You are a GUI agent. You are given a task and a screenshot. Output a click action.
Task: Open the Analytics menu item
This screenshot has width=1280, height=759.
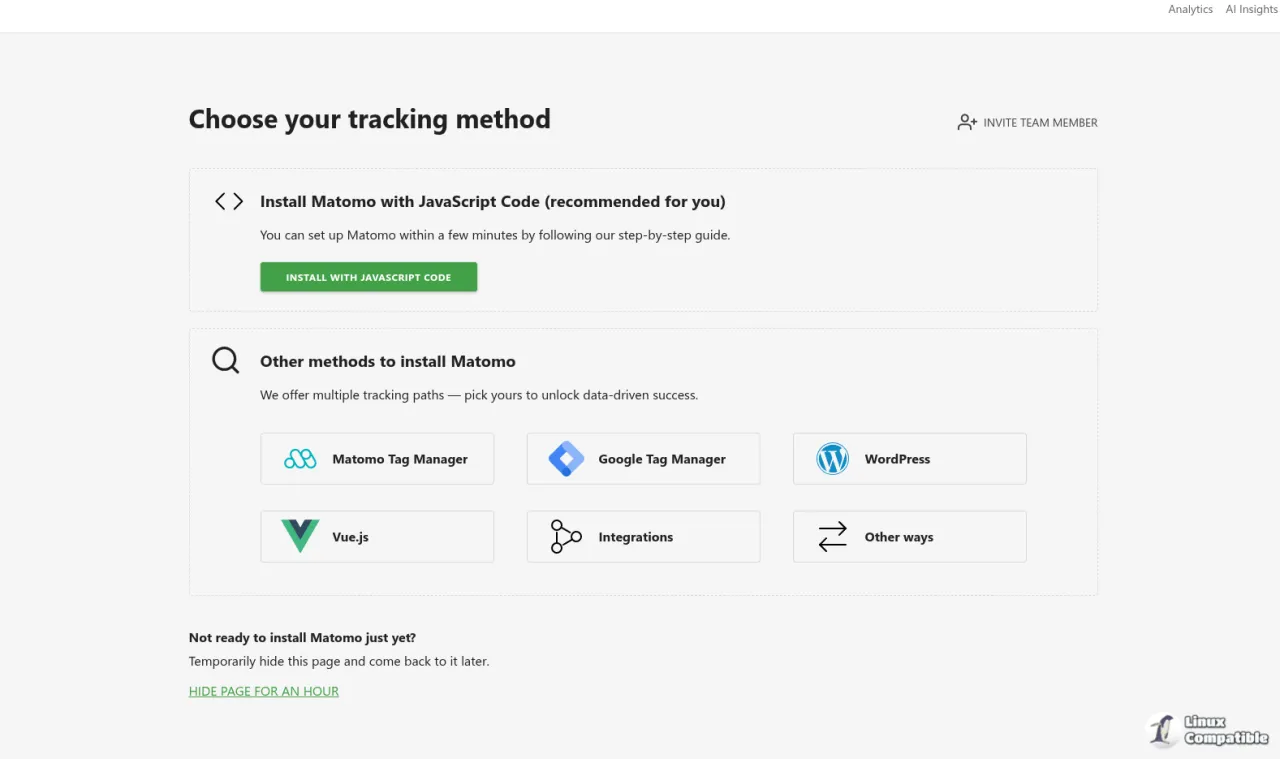click(x=1190, y=9)
